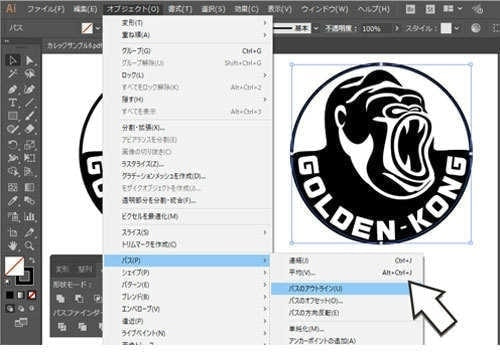Select the Magic Wand tool
Image resolution: width=500 pixels, height=360 pixels.
tap(13, 74)
